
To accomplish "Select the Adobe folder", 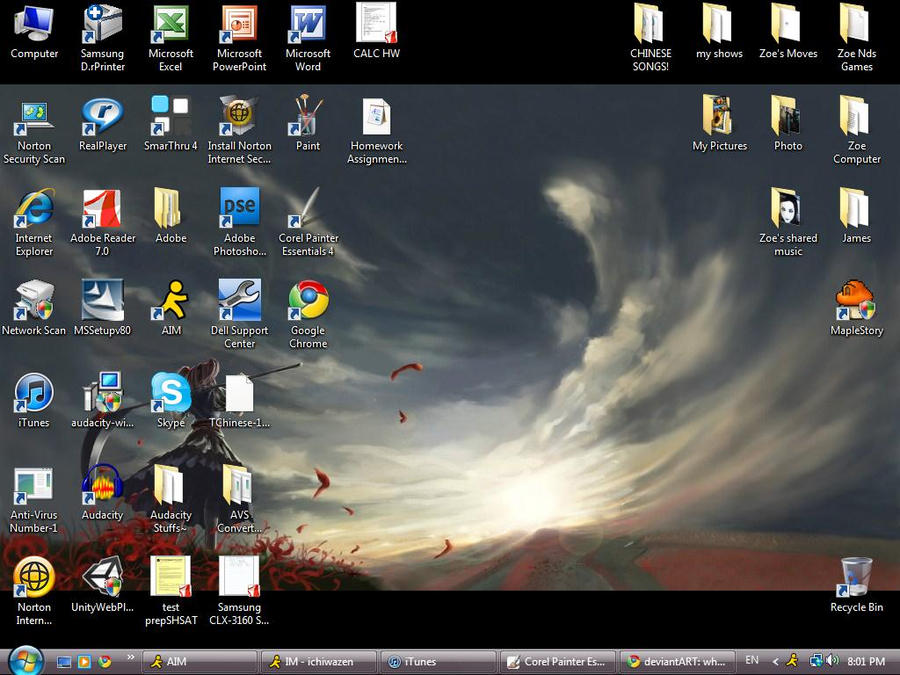I will tap(170, 217).
